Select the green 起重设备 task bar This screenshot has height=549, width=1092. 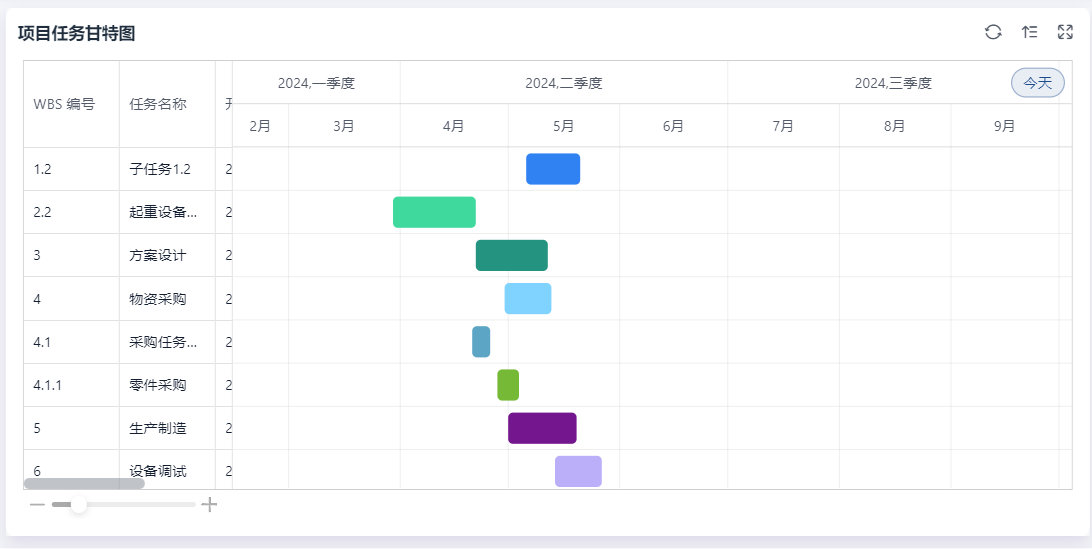[434, 212]
